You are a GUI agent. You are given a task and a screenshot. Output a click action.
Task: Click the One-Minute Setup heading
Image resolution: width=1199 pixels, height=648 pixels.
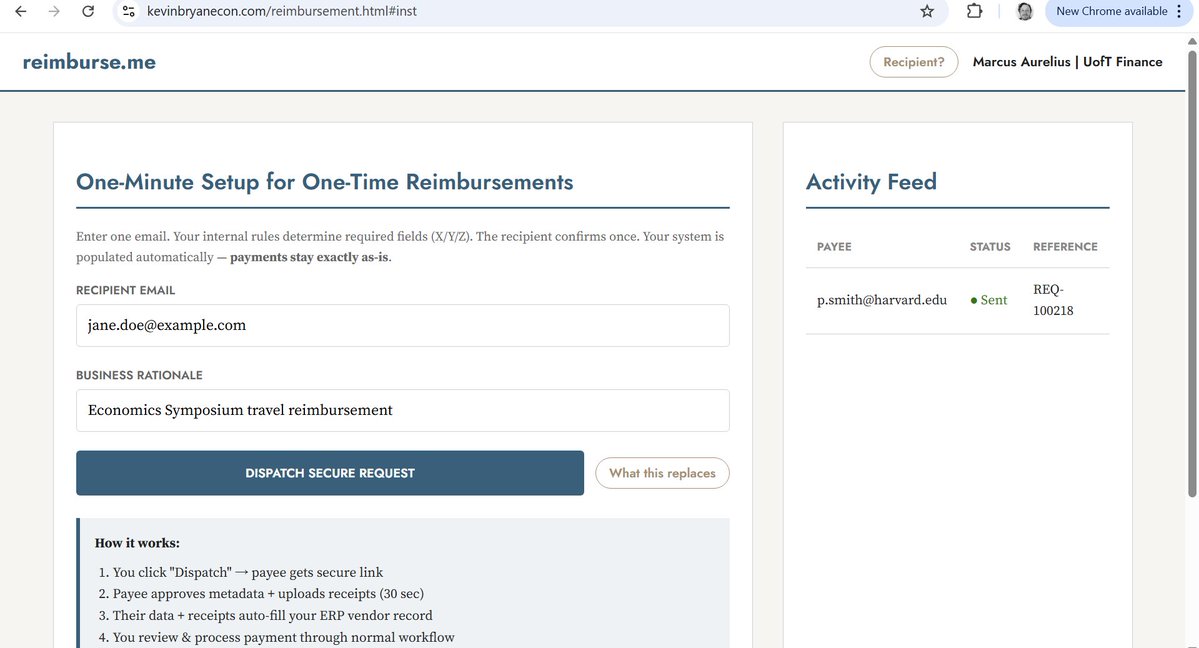[324, 182]
